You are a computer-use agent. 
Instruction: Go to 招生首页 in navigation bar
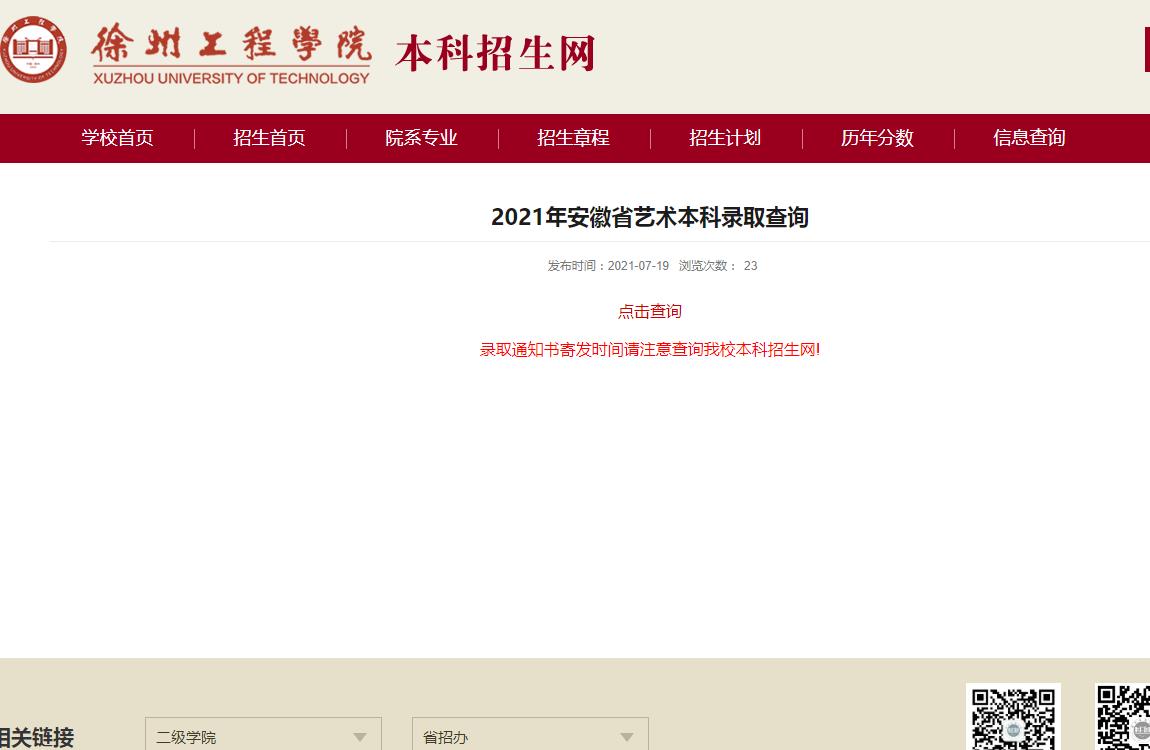[x=269, y=138]
